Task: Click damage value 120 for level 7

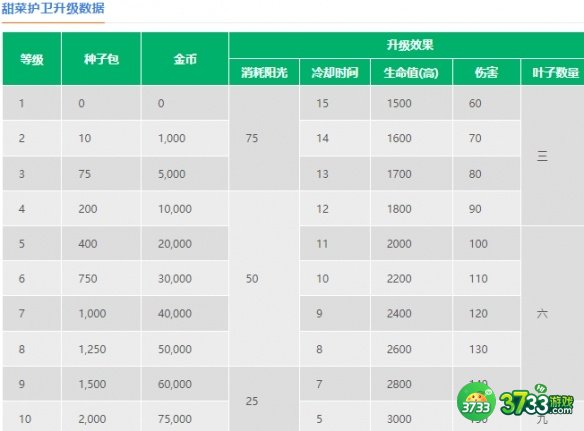Action: 486,314
